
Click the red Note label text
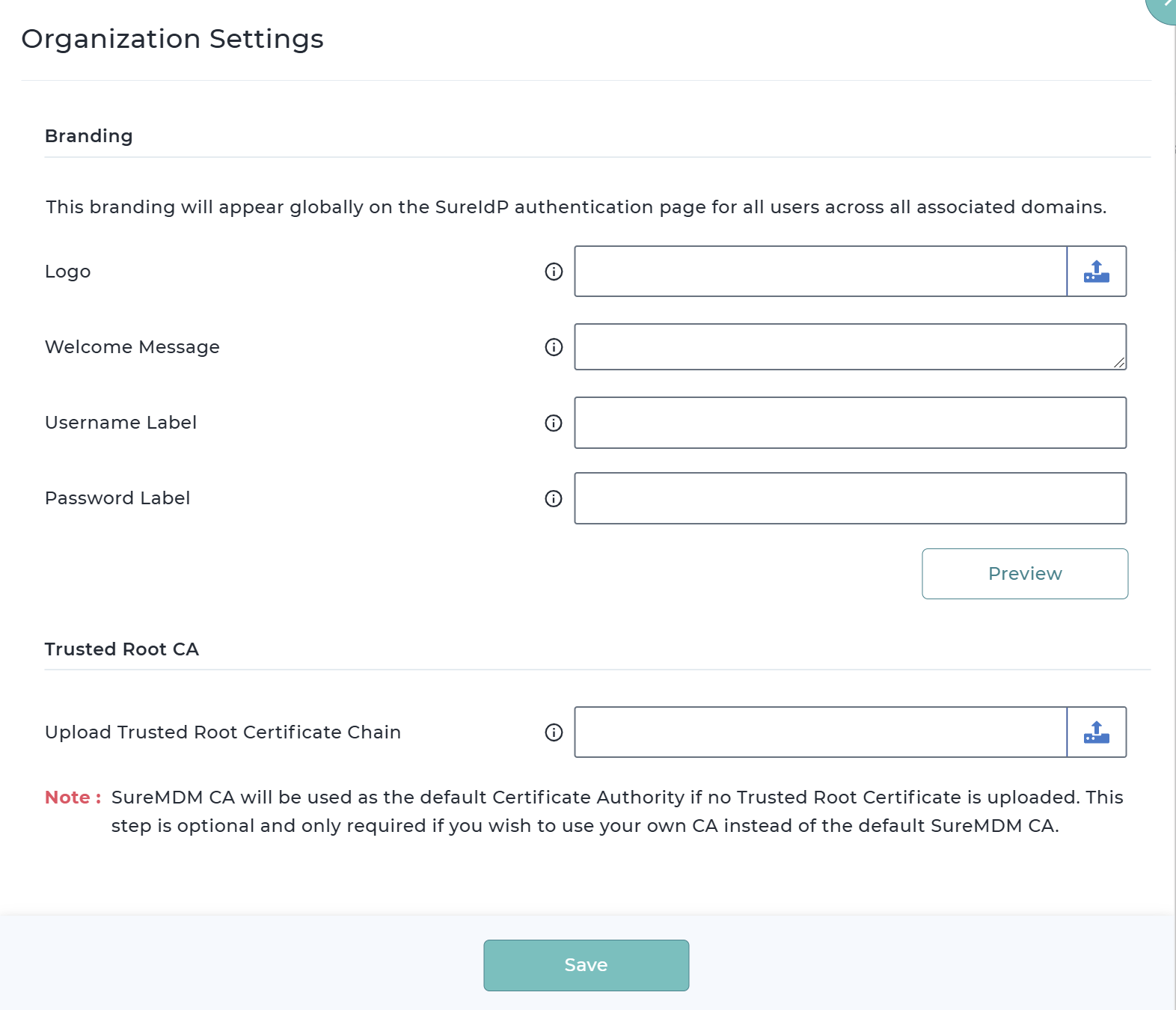click(72, 798)
